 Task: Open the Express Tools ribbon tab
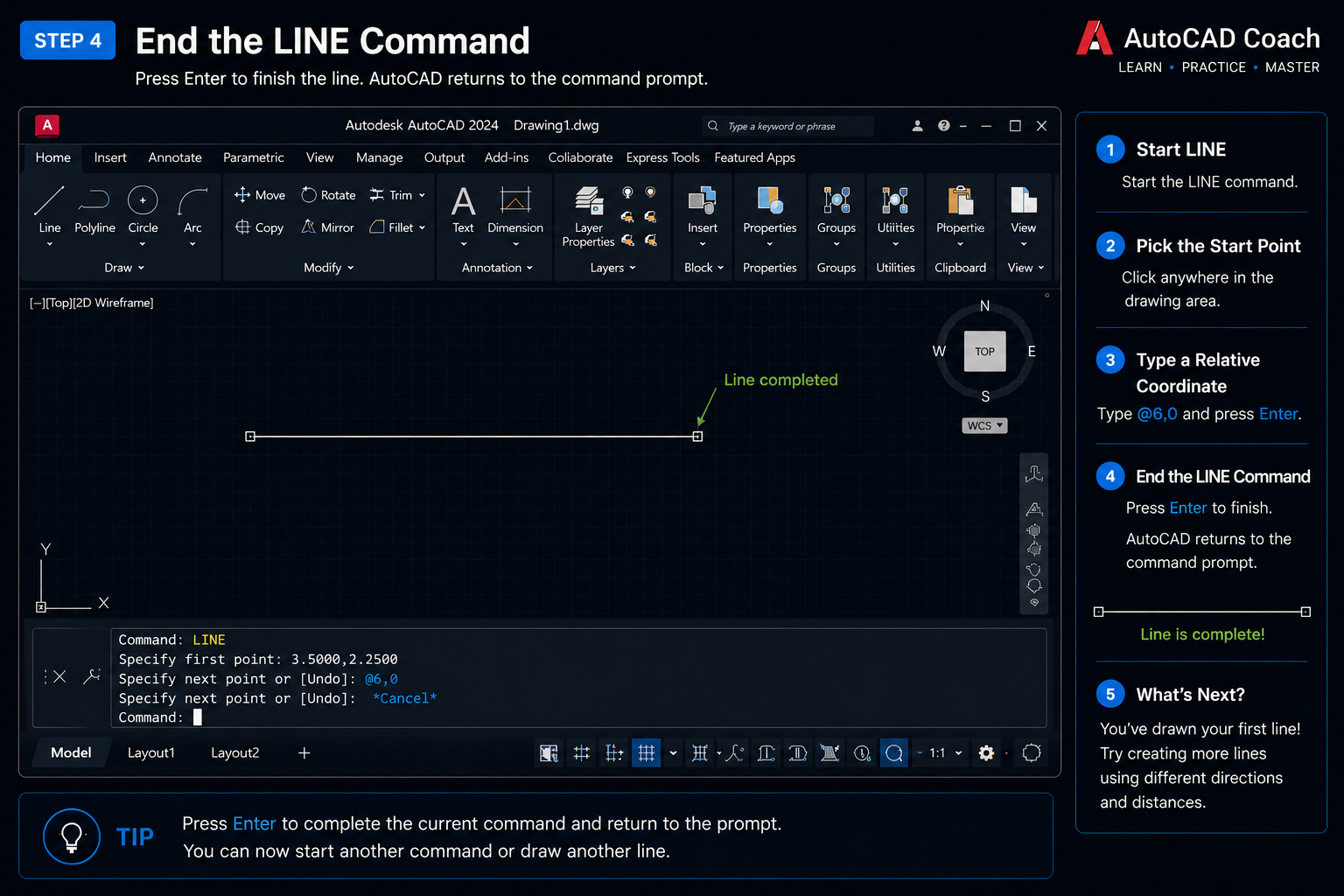click(663, 157)
